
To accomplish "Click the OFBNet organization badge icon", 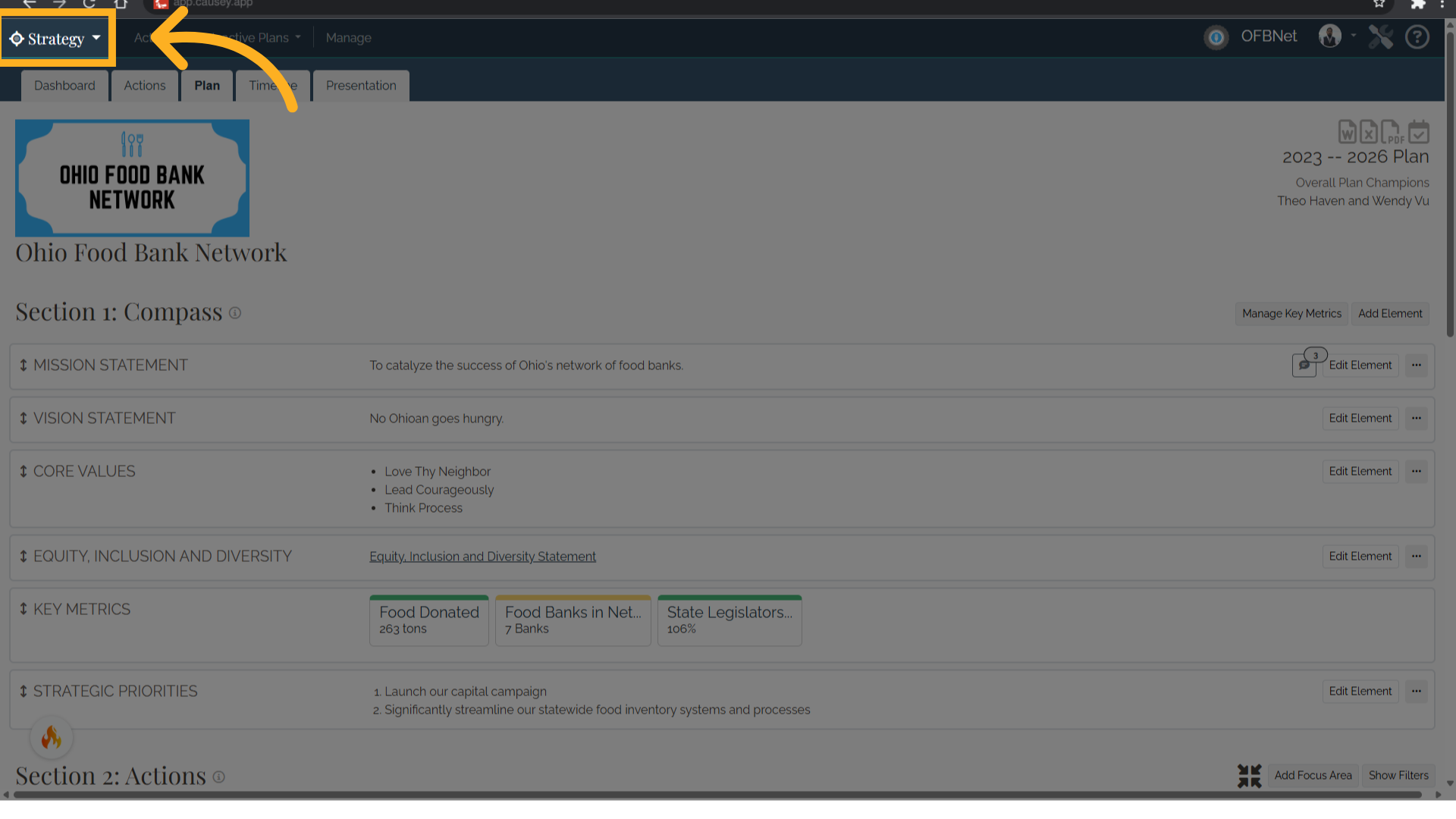I will [1216, 37].
